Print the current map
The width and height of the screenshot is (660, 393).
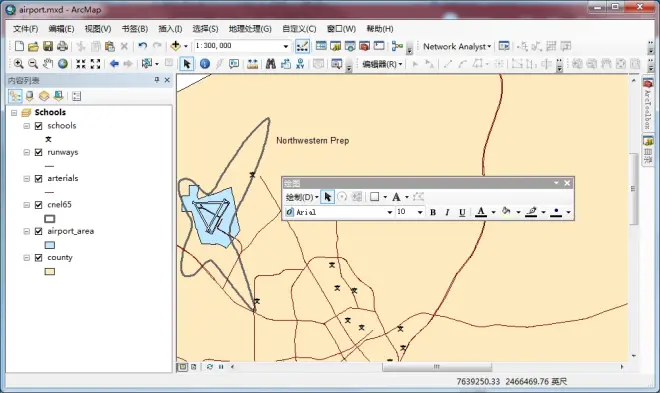62,46
